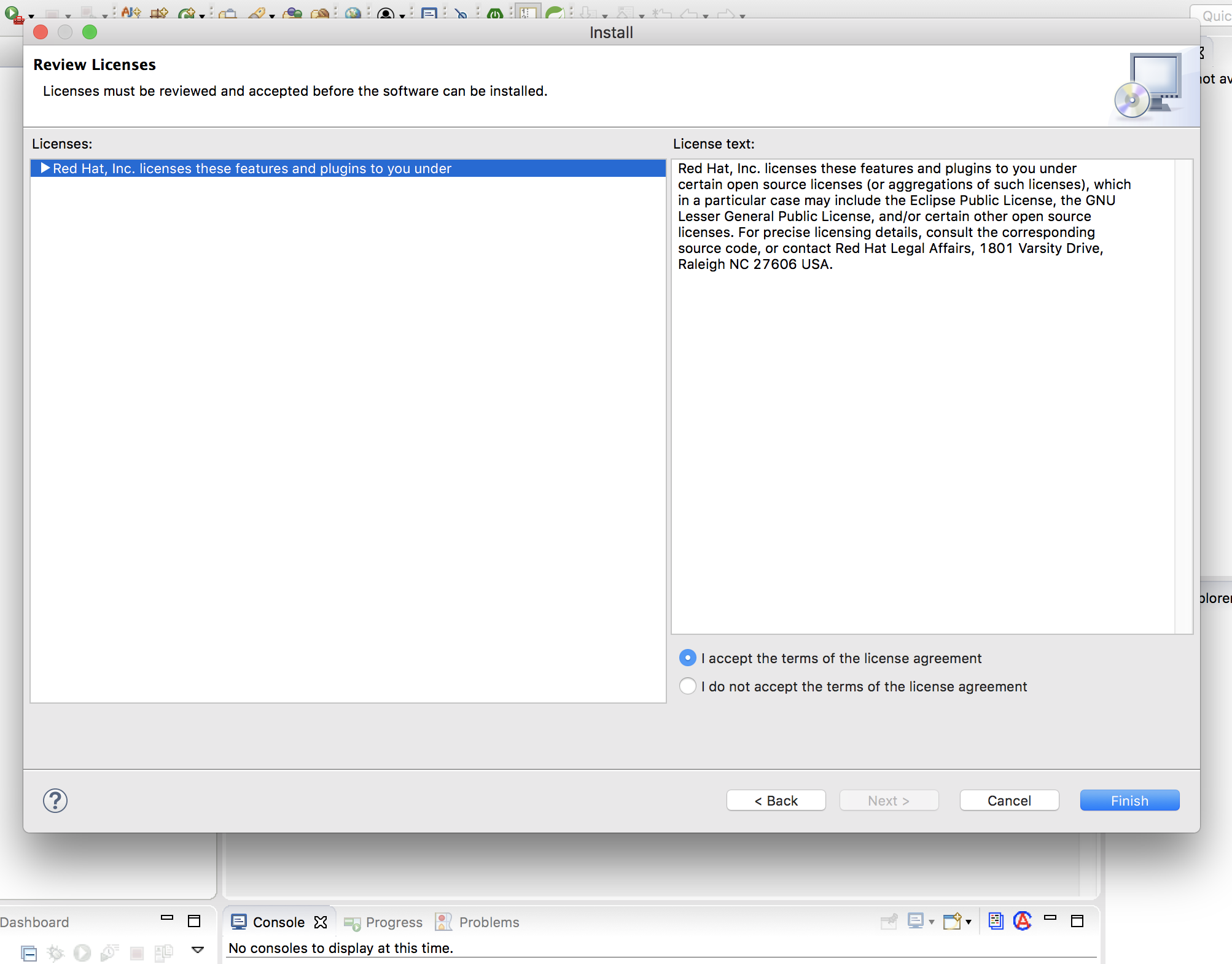This screenshot has width=1232, height=964.
Task: Maximize the Console view
Action: point(1077,920)
